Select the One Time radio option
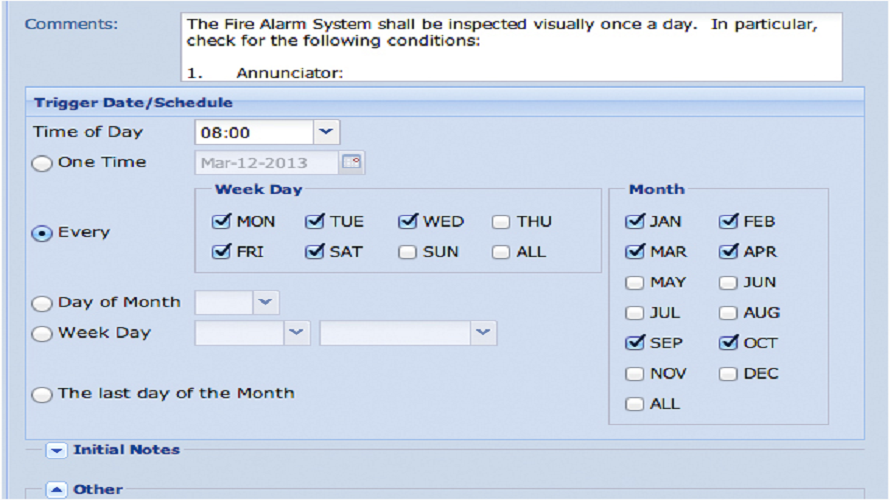The width and height of the screenshot is (890, 500). (42, 163)
